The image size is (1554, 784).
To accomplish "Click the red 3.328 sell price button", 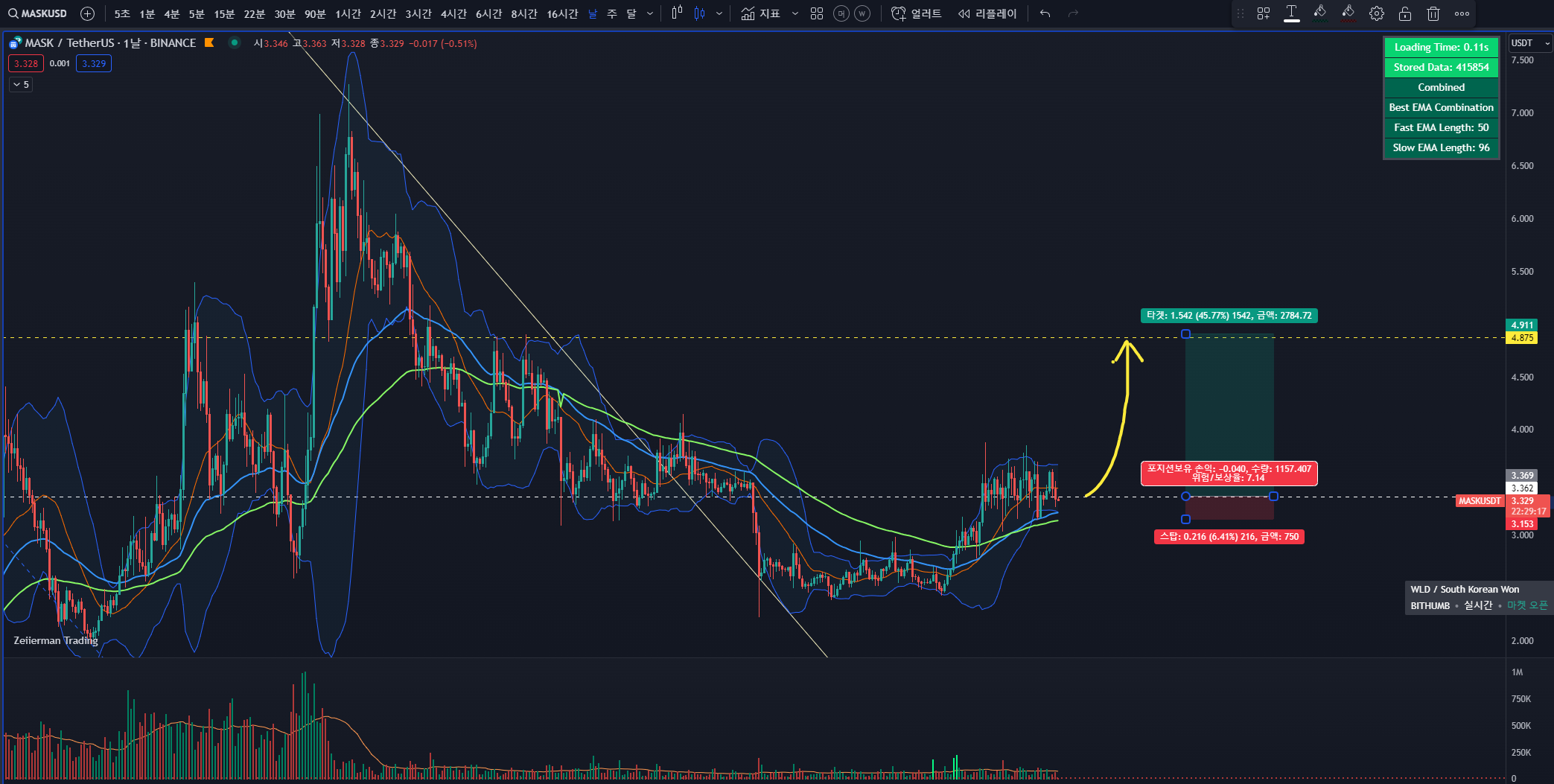I will point(26,63).
